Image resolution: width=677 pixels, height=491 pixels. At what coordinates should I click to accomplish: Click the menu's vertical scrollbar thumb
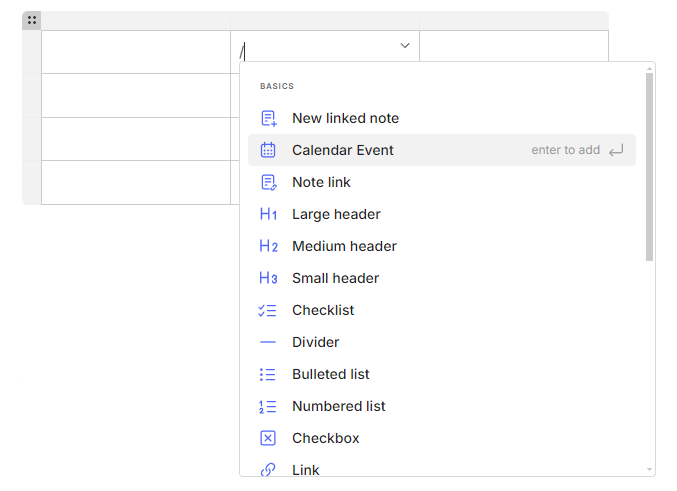pyautogui.click(x=649, y=167)
